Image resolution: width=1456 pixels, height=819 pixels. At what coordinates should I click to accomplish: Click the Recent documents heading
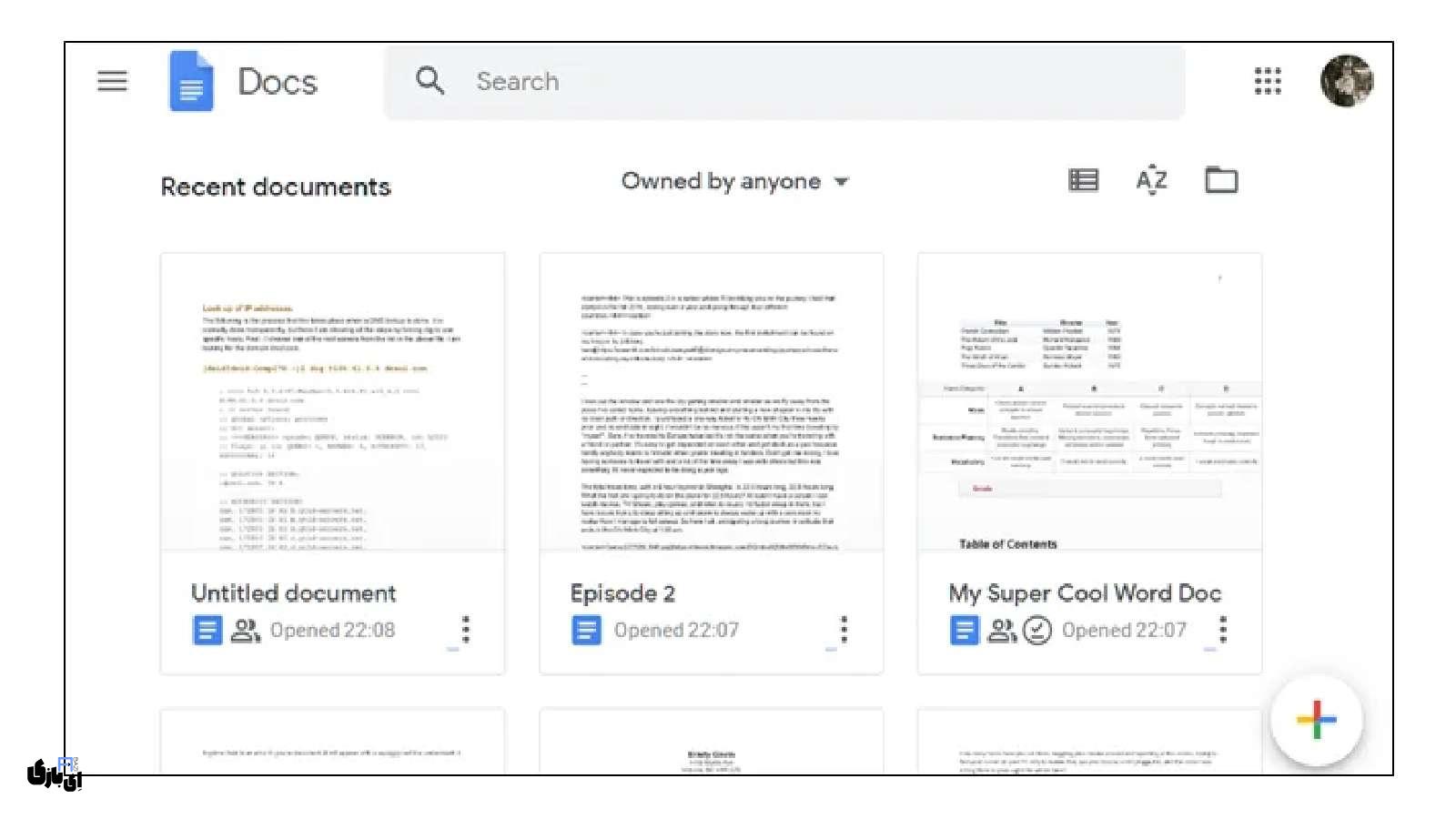coord(276,187)
